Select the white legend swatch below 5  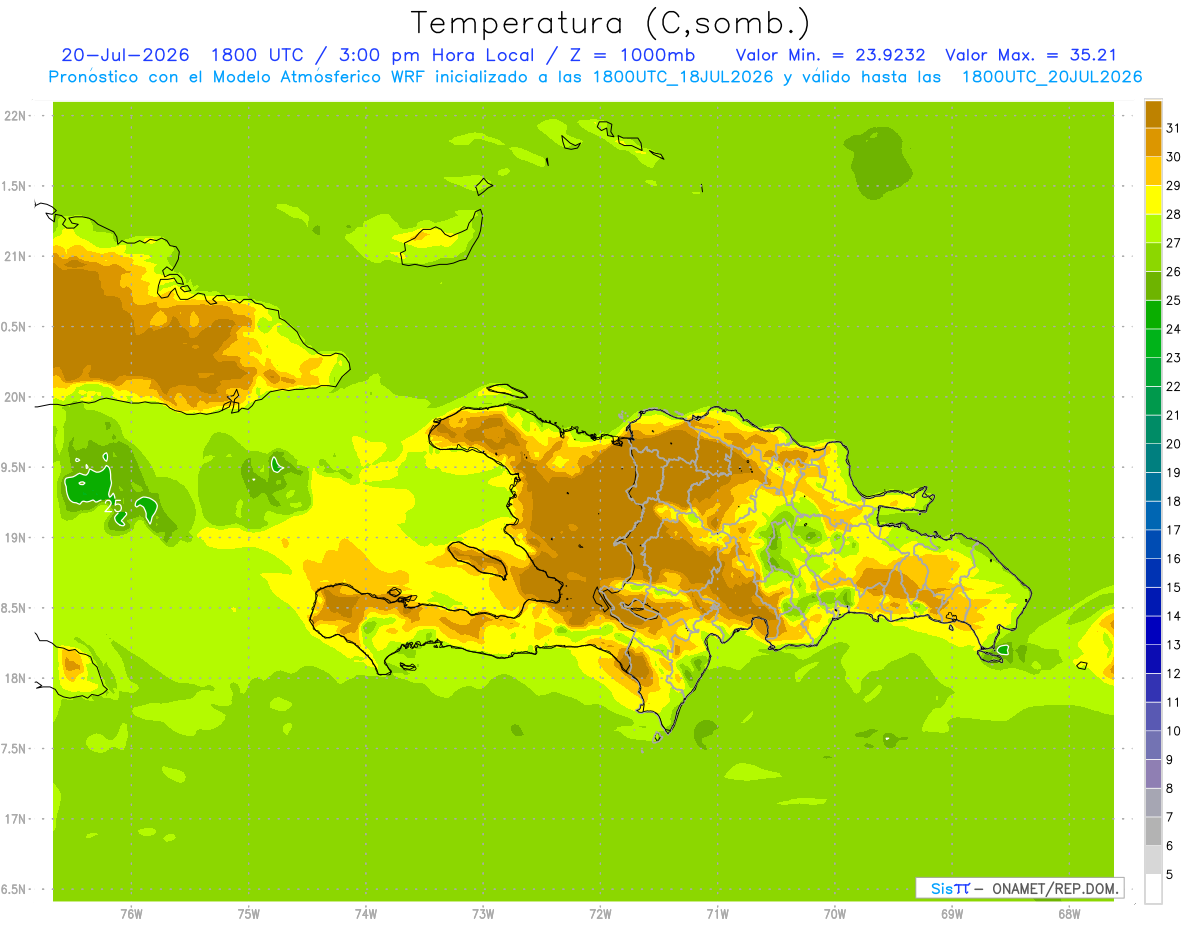pyautogui.click(x=1153, y=888)
